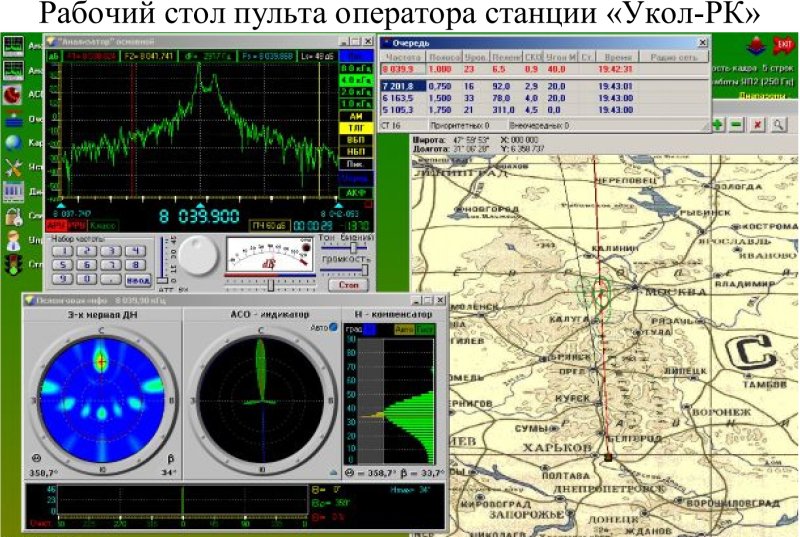Select queue row 7 201.8
The height and width of the screenshot is (537, 800).
coord(544,86)
